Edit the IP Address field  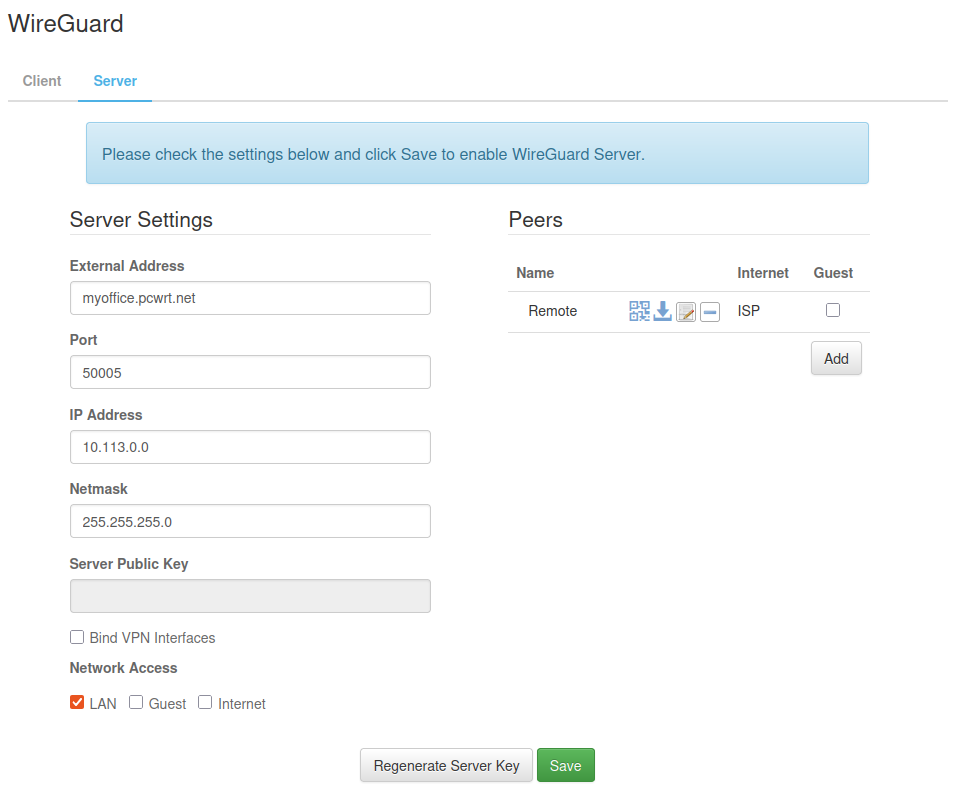(x=250, y=447)
